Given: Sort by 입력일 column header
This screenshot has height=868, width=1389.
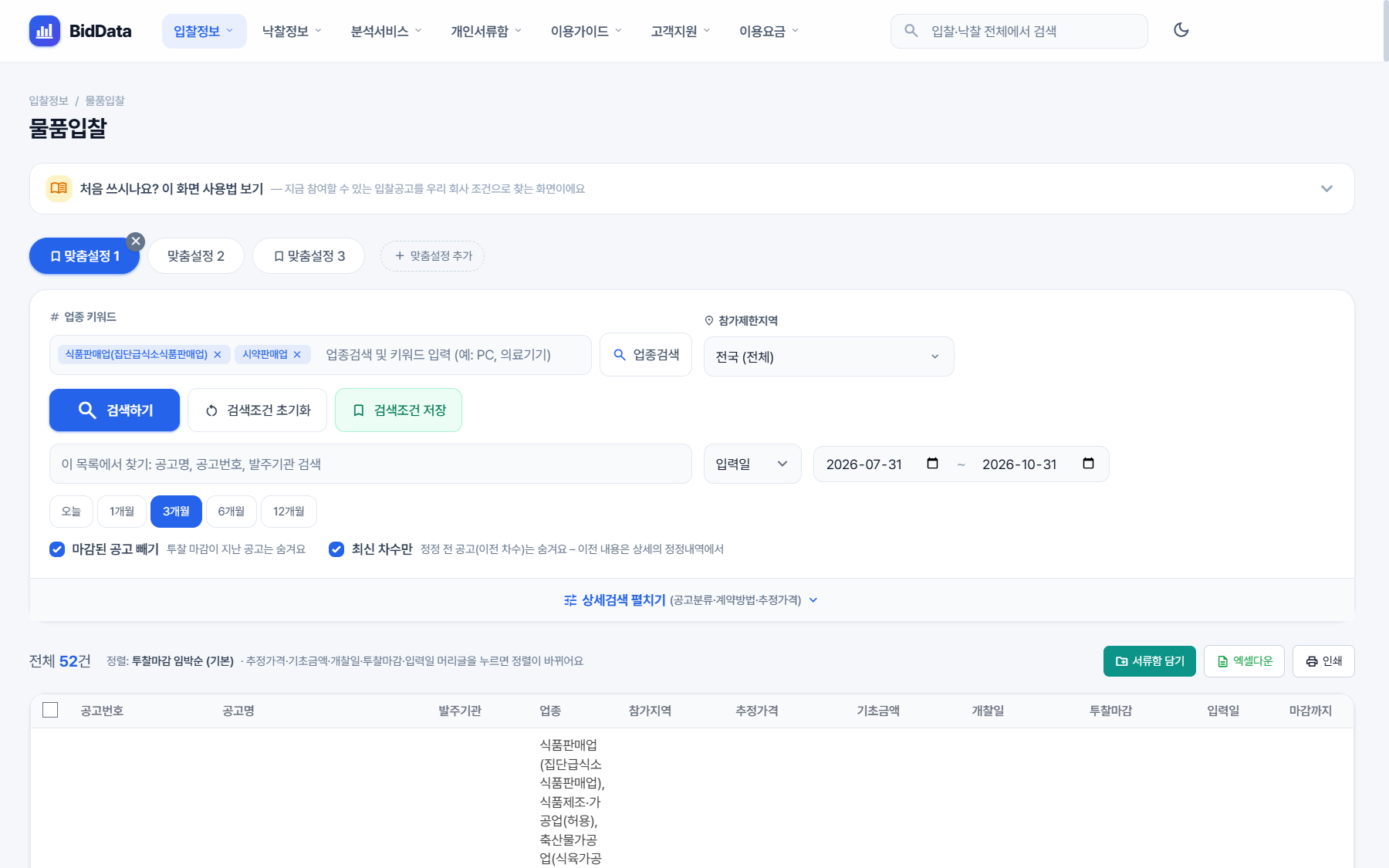Looking at the screenshot, I should tap(1223, 711).
